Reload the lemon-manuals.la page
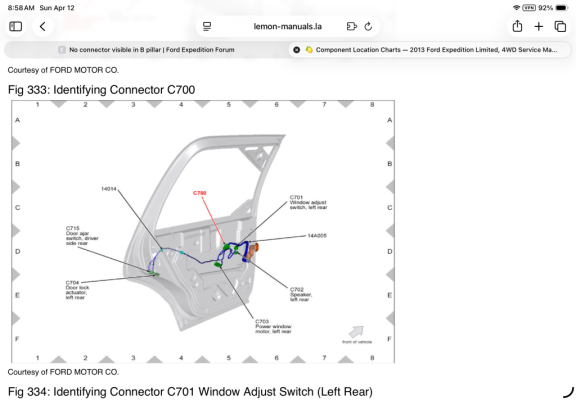The height and width of the screenshot is (400, 576). pos(368,26)
